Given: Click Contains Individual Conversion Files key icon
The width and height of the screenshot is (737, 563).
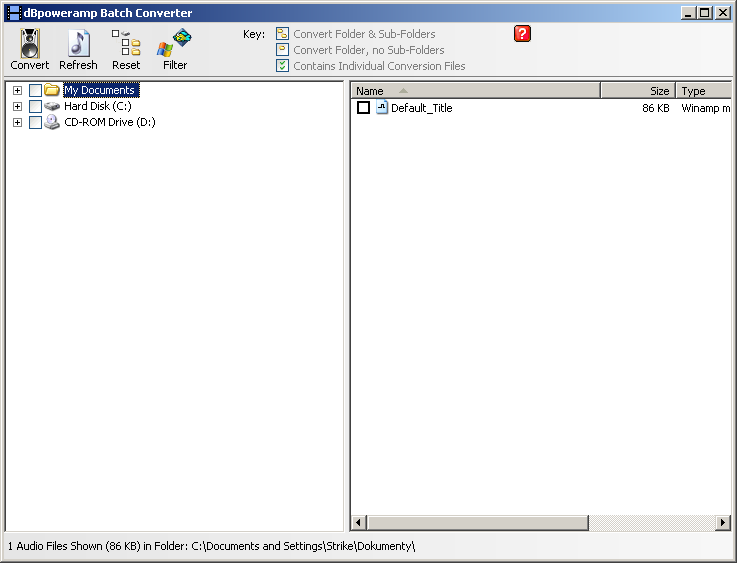Looking at the screenshot, I should [x=282, y=66].
